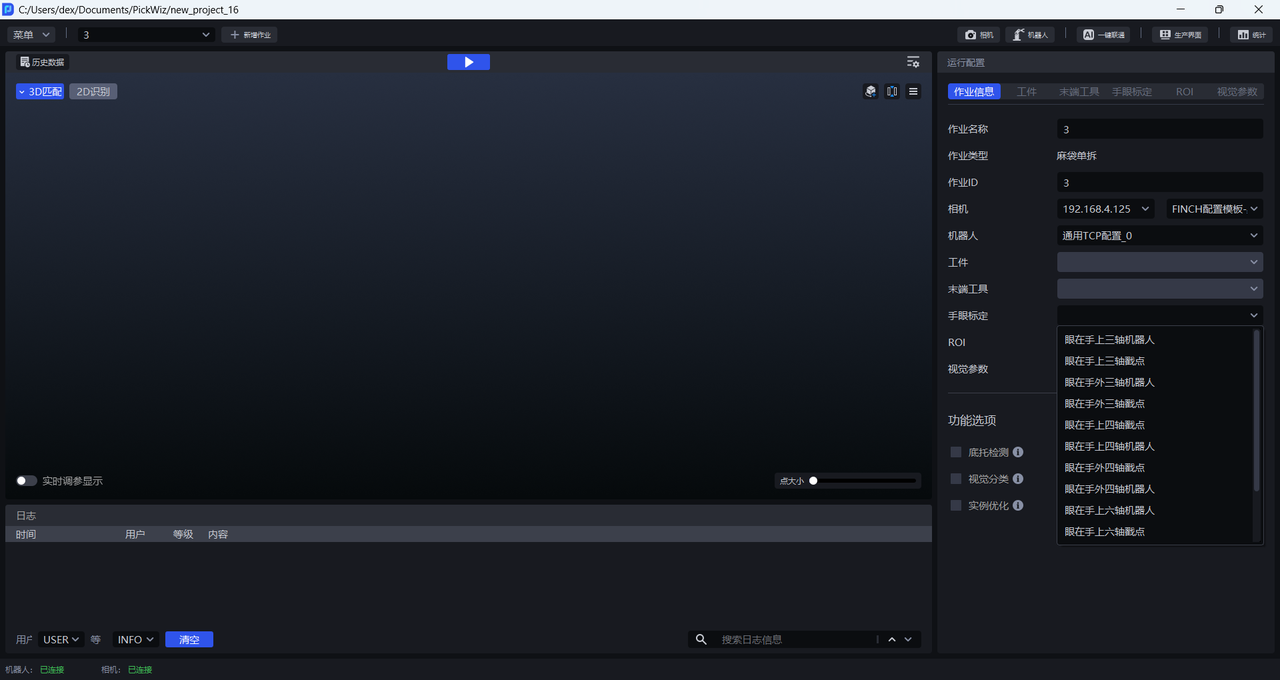Open the 统计 statistics chart
The height and width of the screenshot is (680, 1280).
tap(1251, 35)
